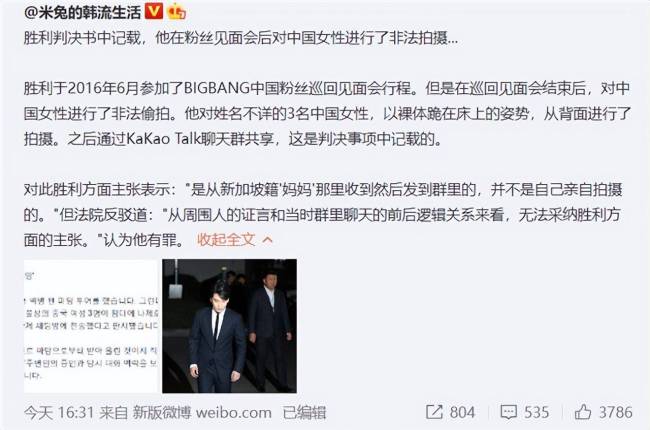Open the Korean text screenshot thumbnail
This screenshot has height=430, width=650.
92,326
